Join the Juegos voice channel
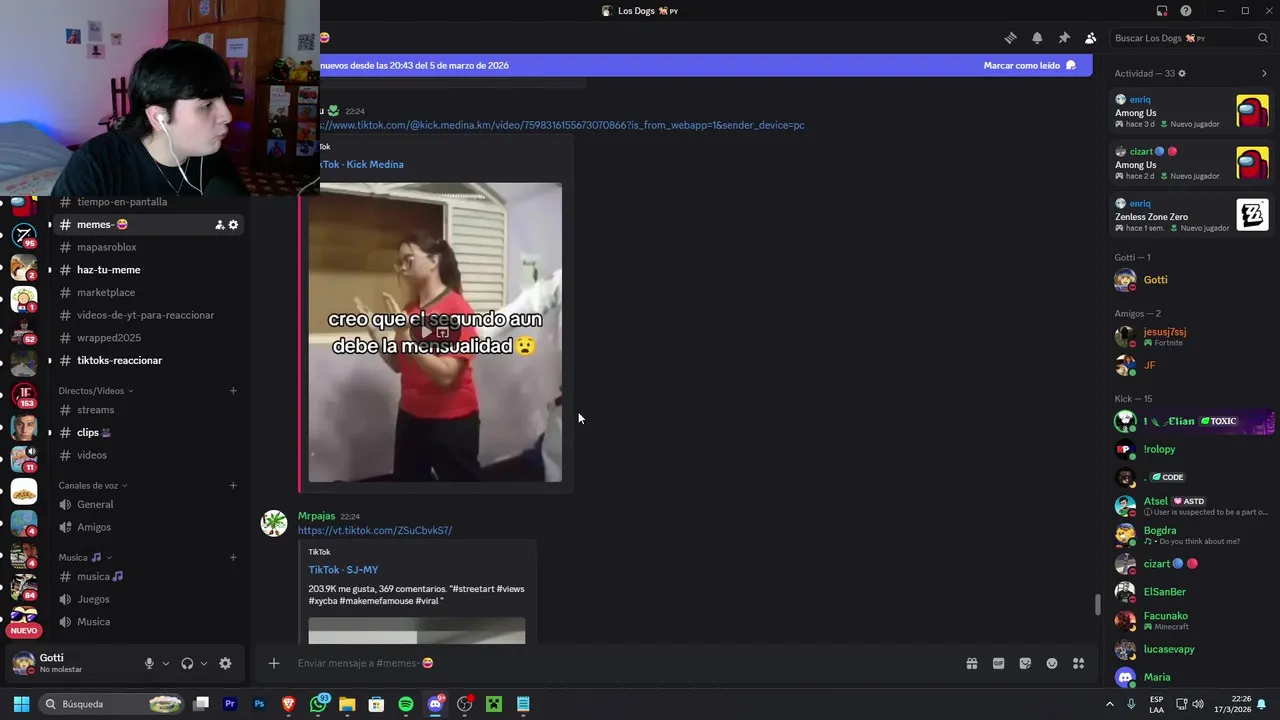1280x720 pixels. [146, 599]
